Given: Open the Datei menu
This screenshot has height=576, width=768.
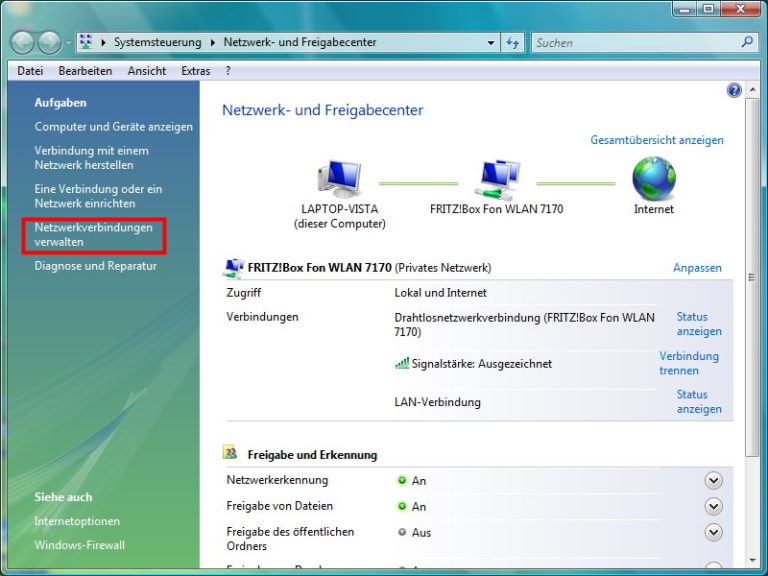Looking at the screenshot, I should point(30,71).
